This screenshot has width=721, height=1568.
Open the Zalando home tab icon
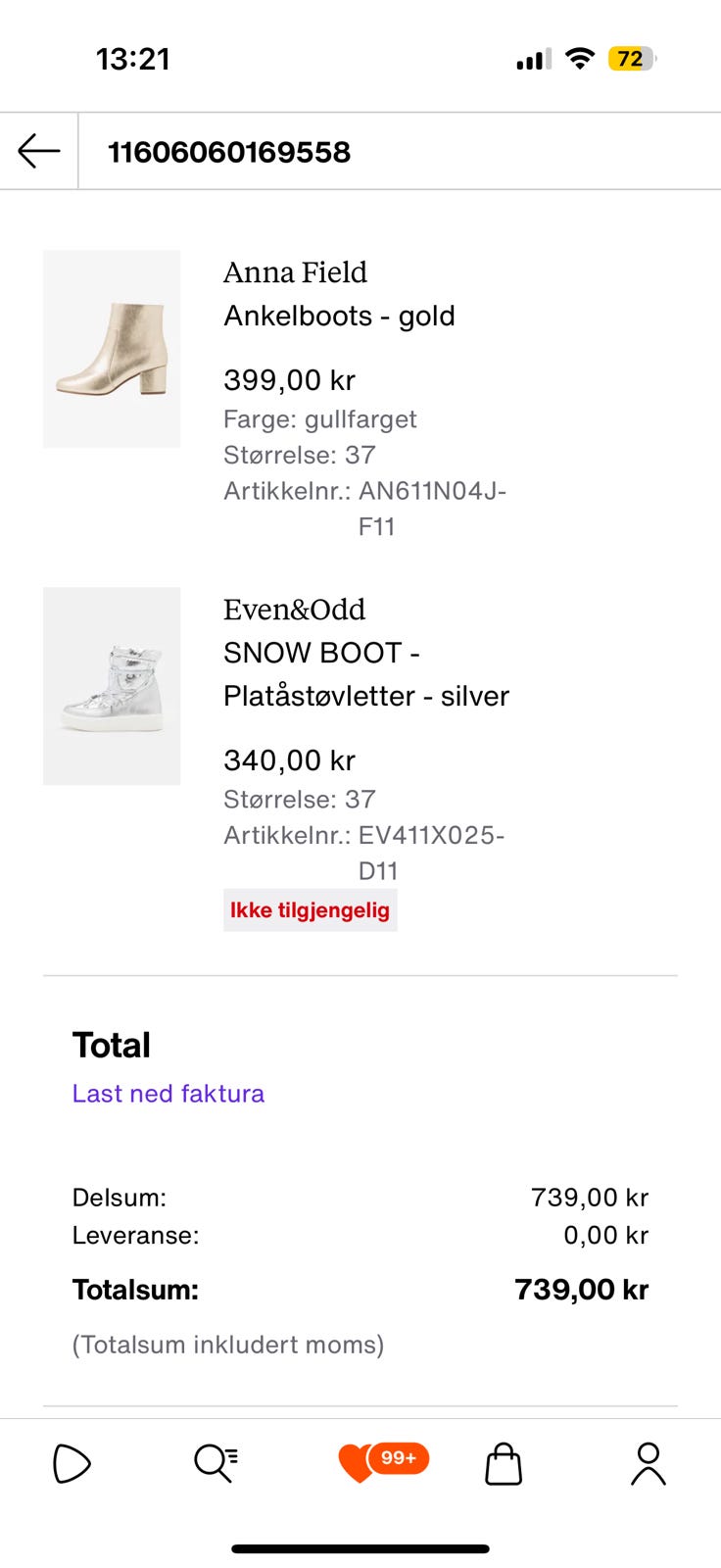click(72, 1465)
